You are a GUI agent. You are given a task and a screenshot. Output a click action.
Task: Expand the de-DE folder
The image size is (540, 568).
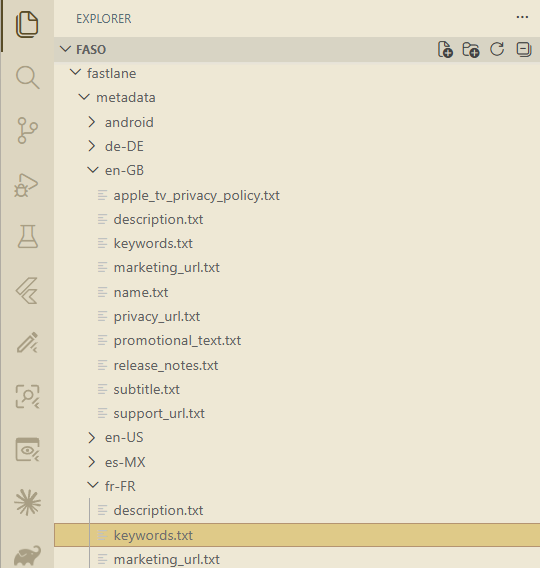click(92, 146)
